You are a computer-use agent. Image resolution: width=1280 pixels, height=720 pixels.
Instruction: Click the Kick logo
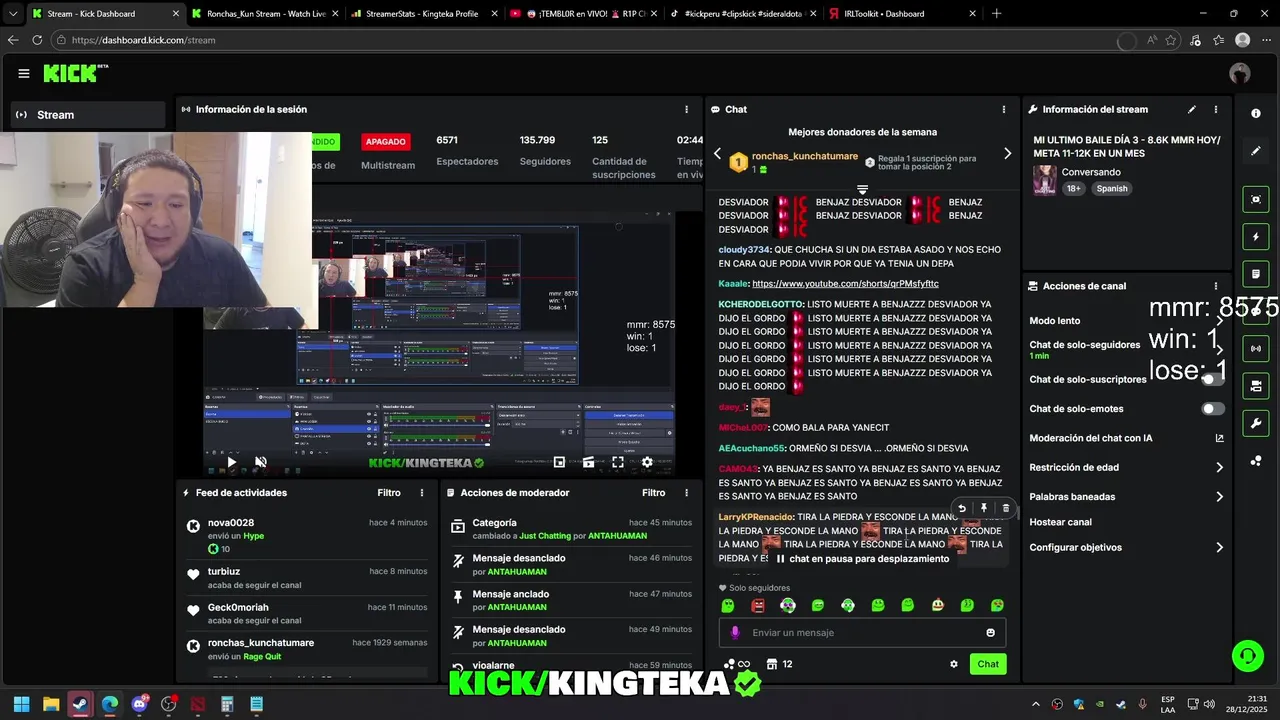75,73
